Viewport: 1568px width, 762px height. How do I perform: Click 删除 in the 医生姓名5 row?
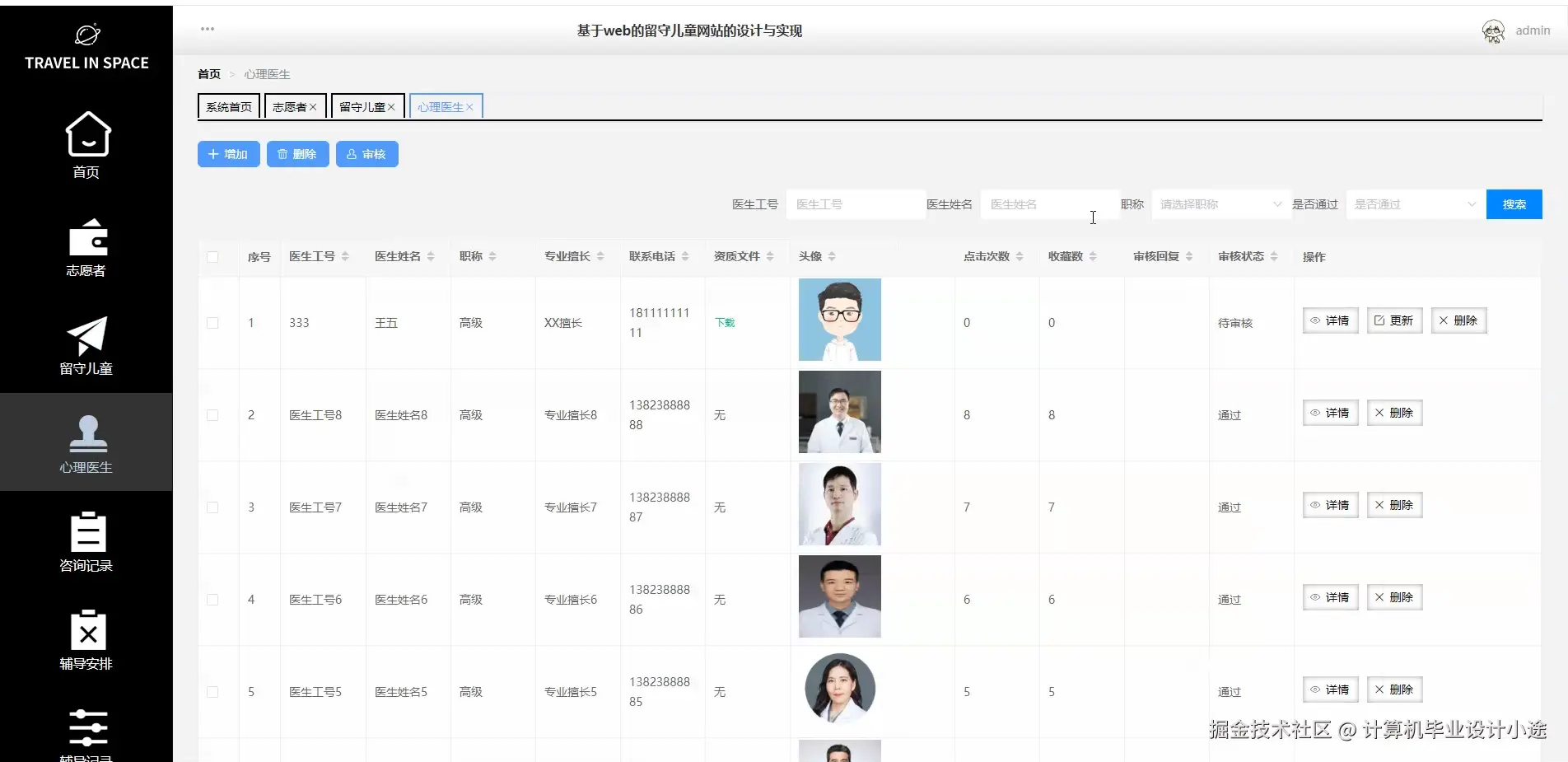pyautogui.click(x=1395, y=690)
